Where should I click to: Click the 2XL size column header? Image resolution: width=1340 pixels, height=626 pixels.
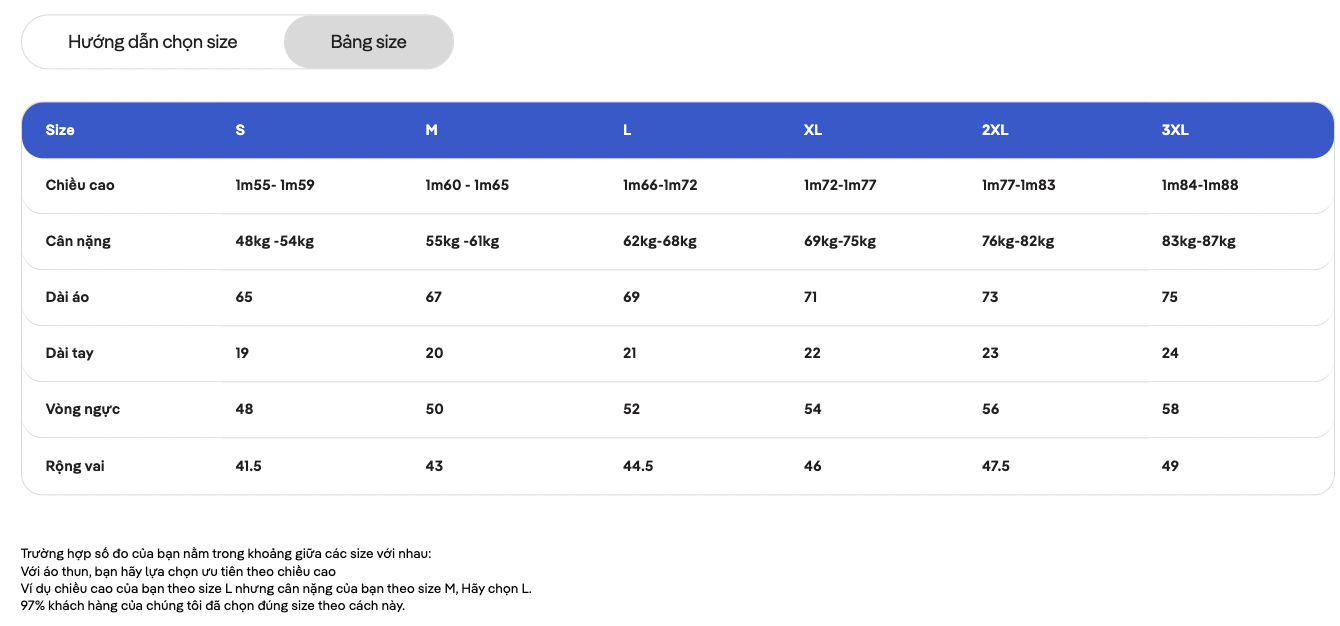click(x=995, y=130)
